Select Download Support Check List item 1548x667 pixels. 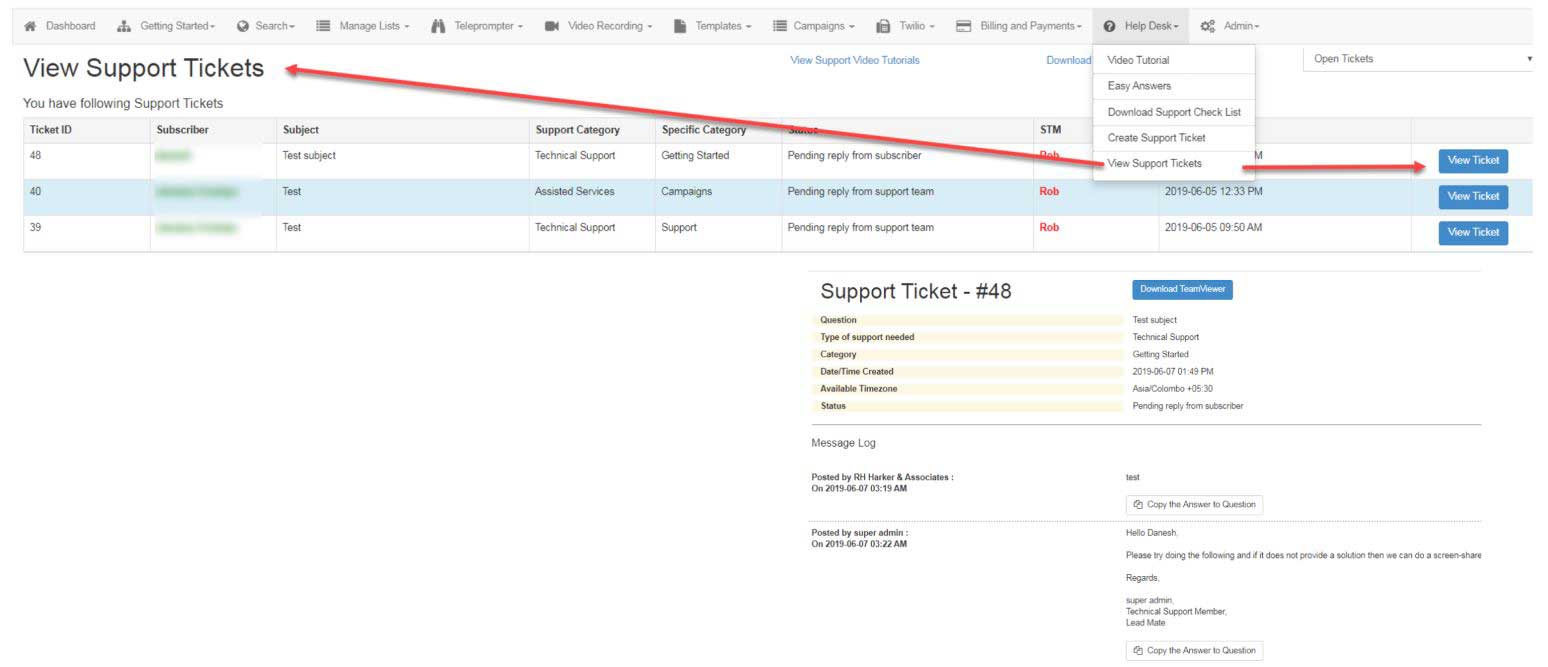click(x=1174, y=112)
